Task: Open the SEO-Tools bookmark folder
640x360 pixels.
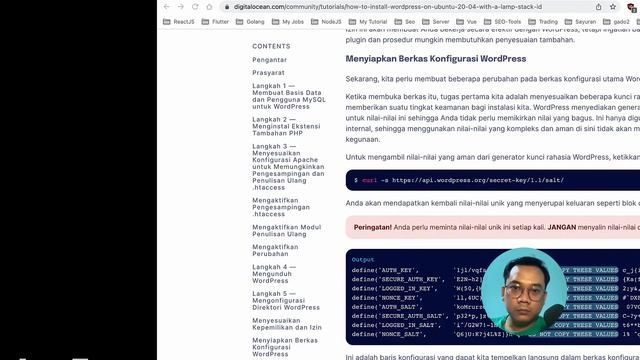Action: (x=502, y=22)
